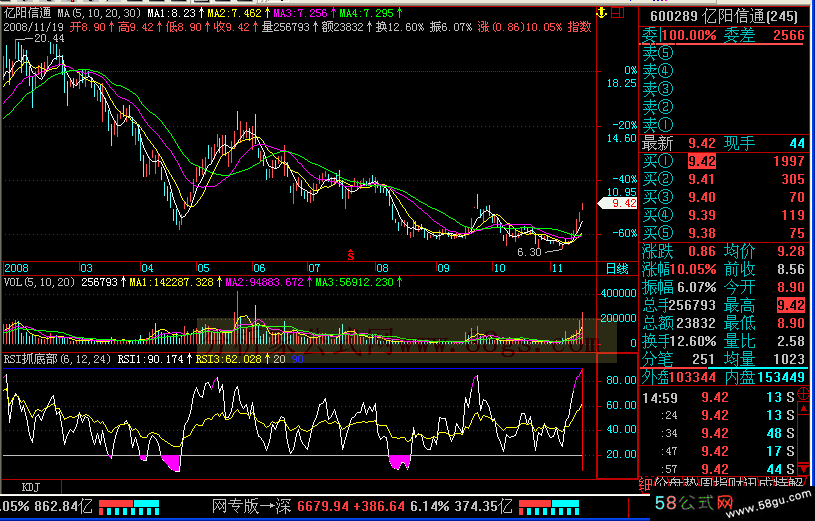Click the MA(5,10,20,30) indicator label
Viewport: 815px width, 521px height.
[99, 13]
